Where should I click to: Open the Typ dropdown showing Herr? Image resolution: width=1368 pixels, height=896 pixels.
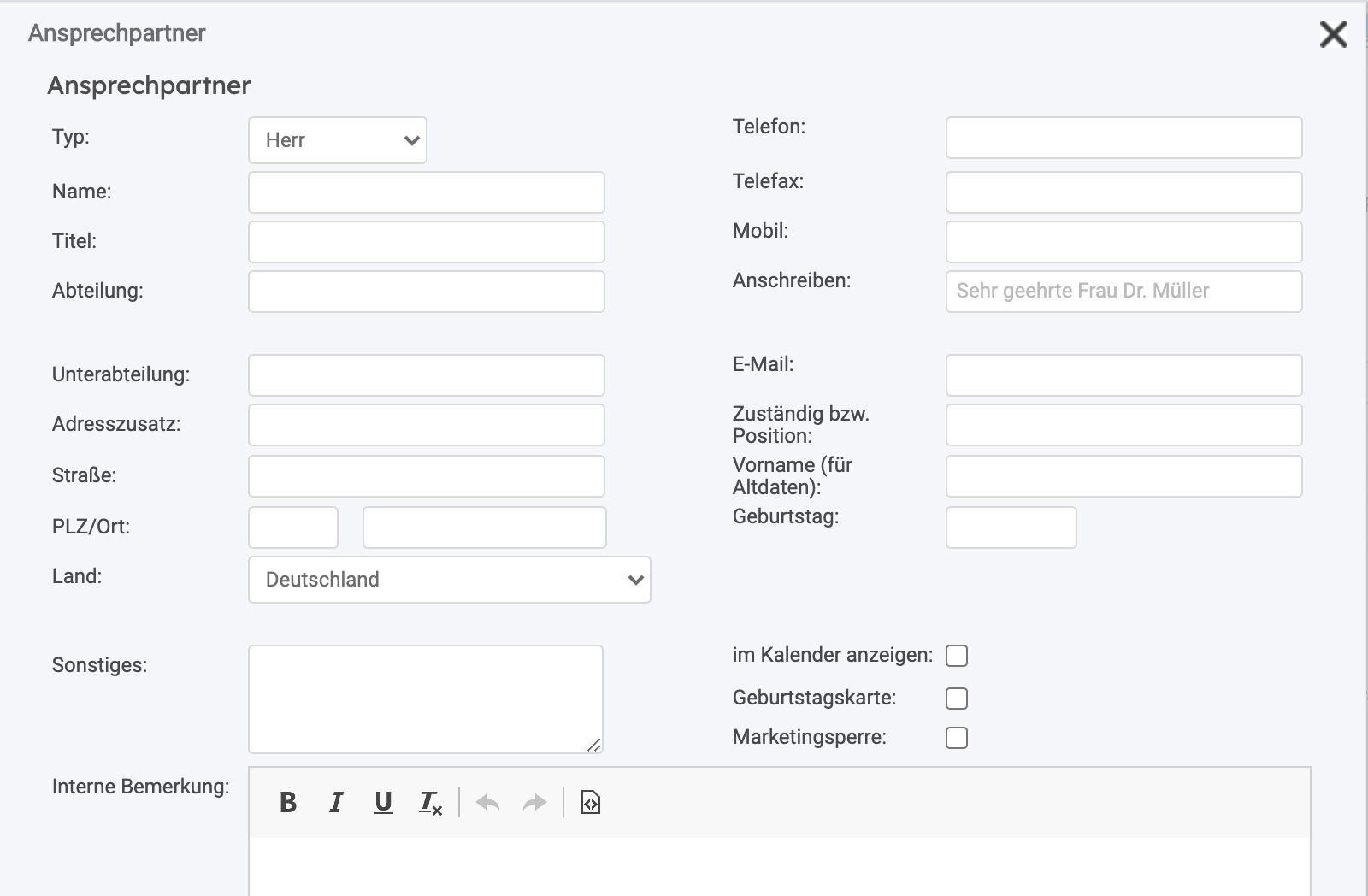[x=338, y=140]
